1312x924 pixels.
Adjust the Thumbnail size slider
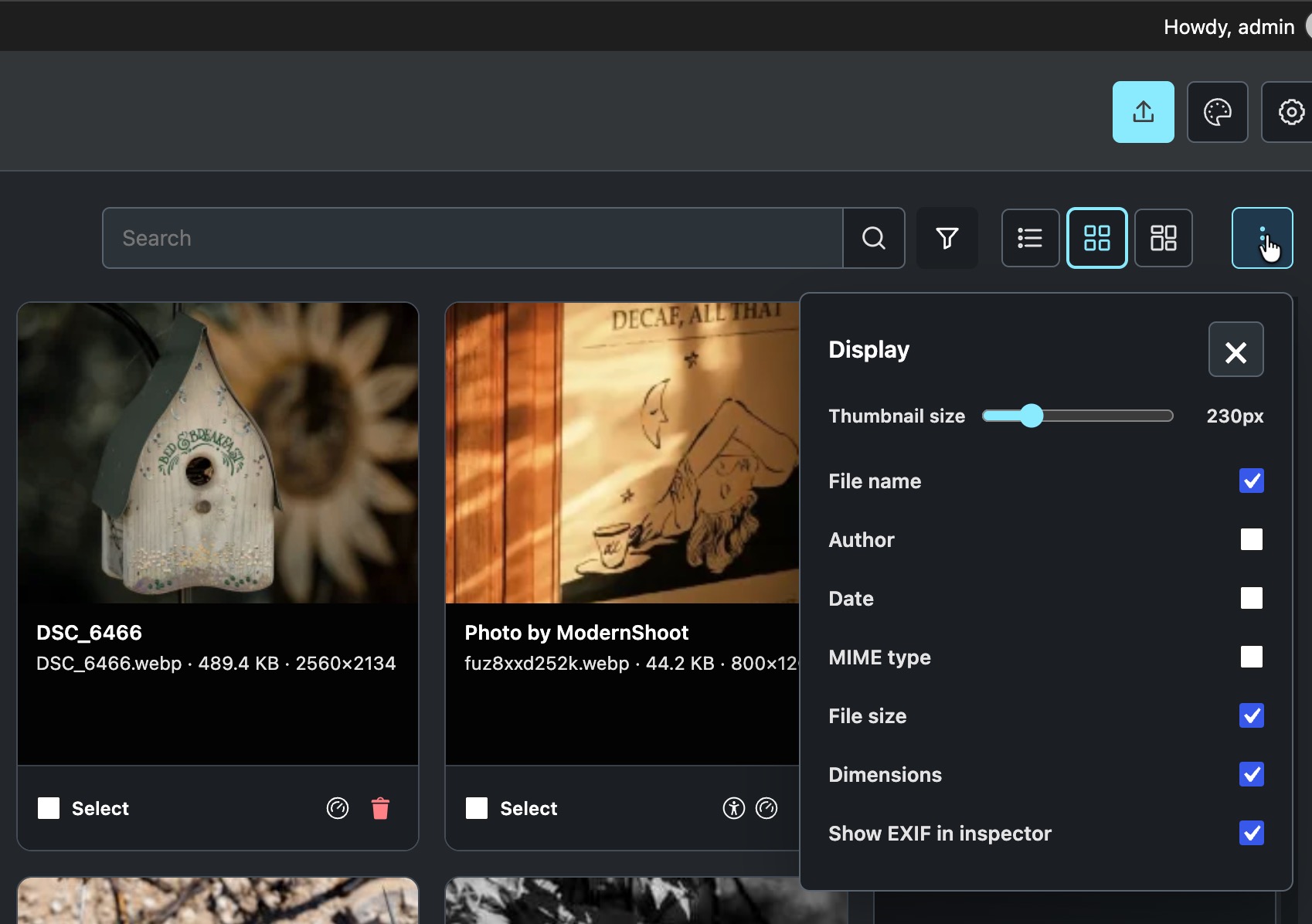point(1077,416)
